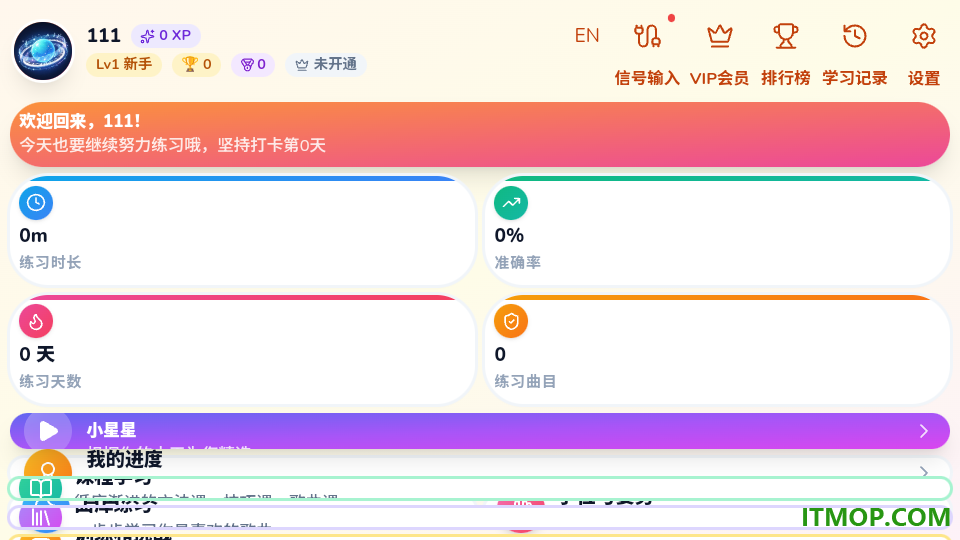Image resolution: width=960 pixels, height=540 pixels.
Task: Click the 学习记录 label
Action: pos(855,78)
